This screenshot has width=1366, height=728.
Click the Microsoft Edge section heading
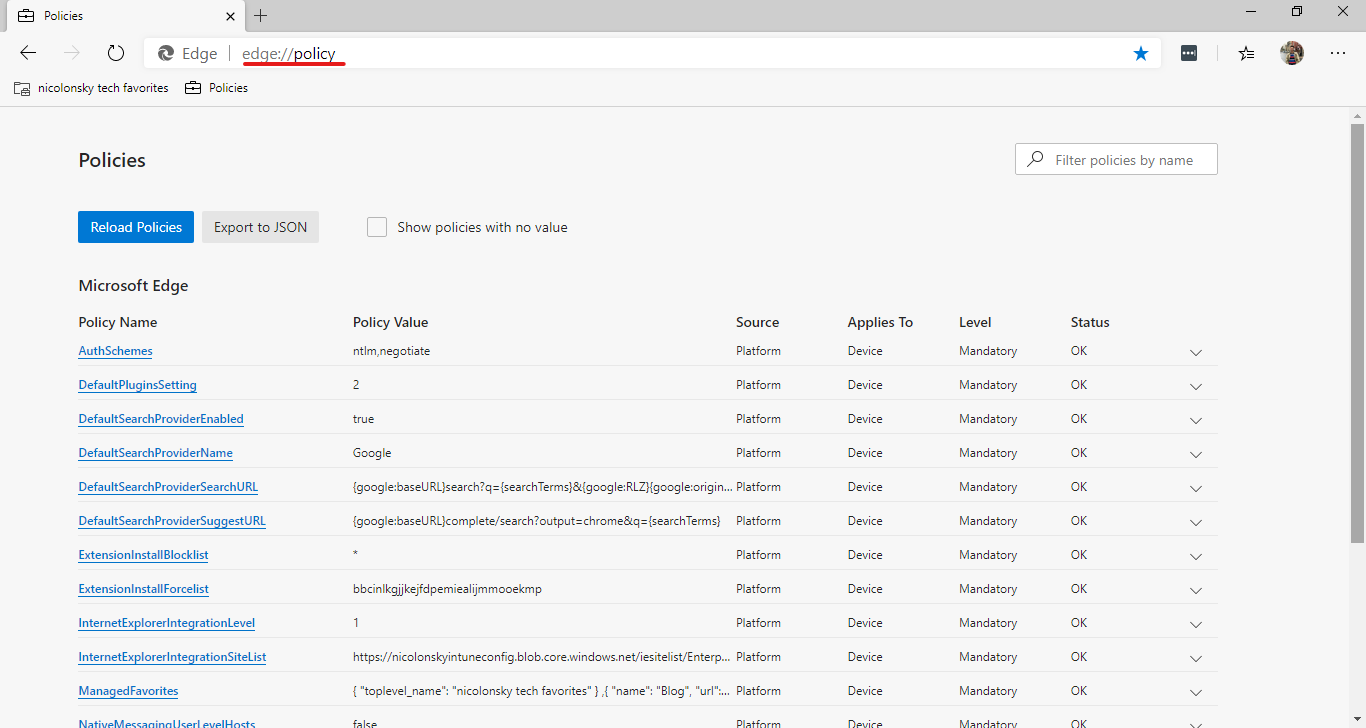(133, 286)
